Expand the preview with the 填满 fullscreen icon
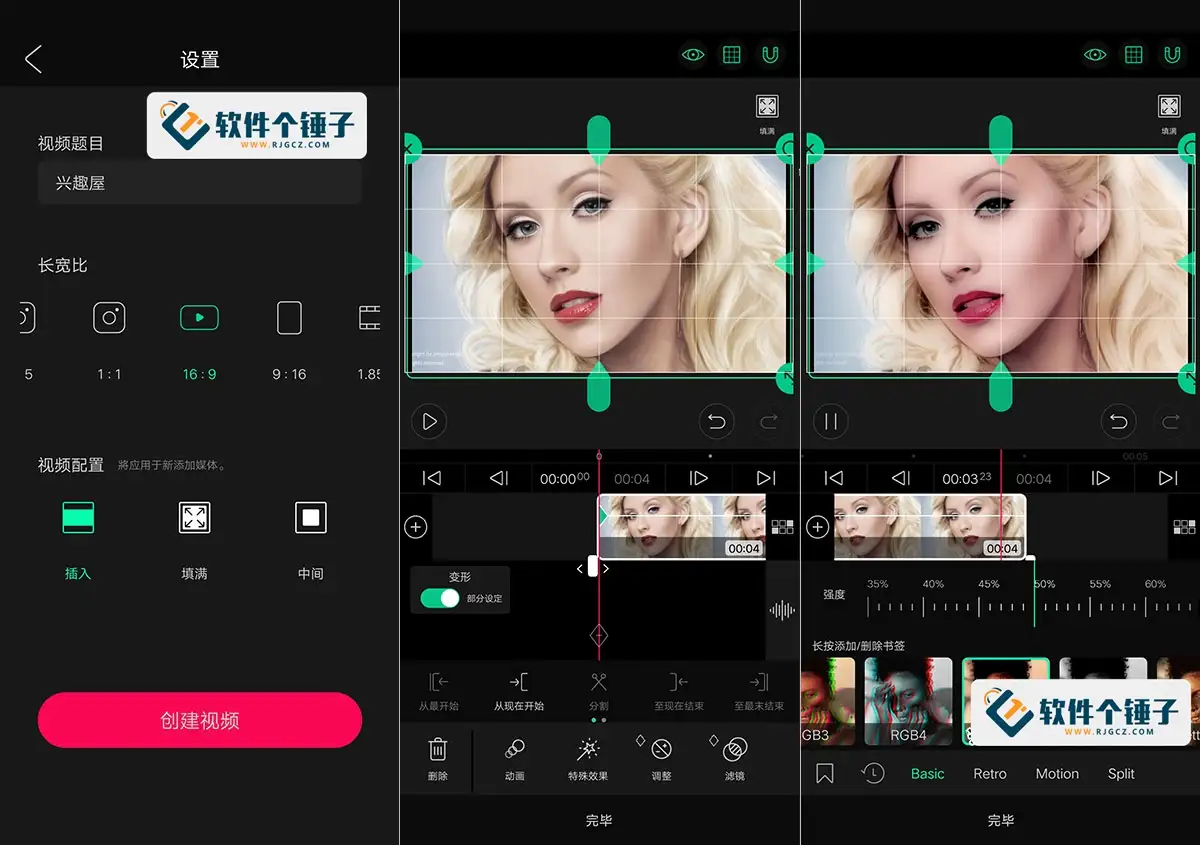 [767, 105]
